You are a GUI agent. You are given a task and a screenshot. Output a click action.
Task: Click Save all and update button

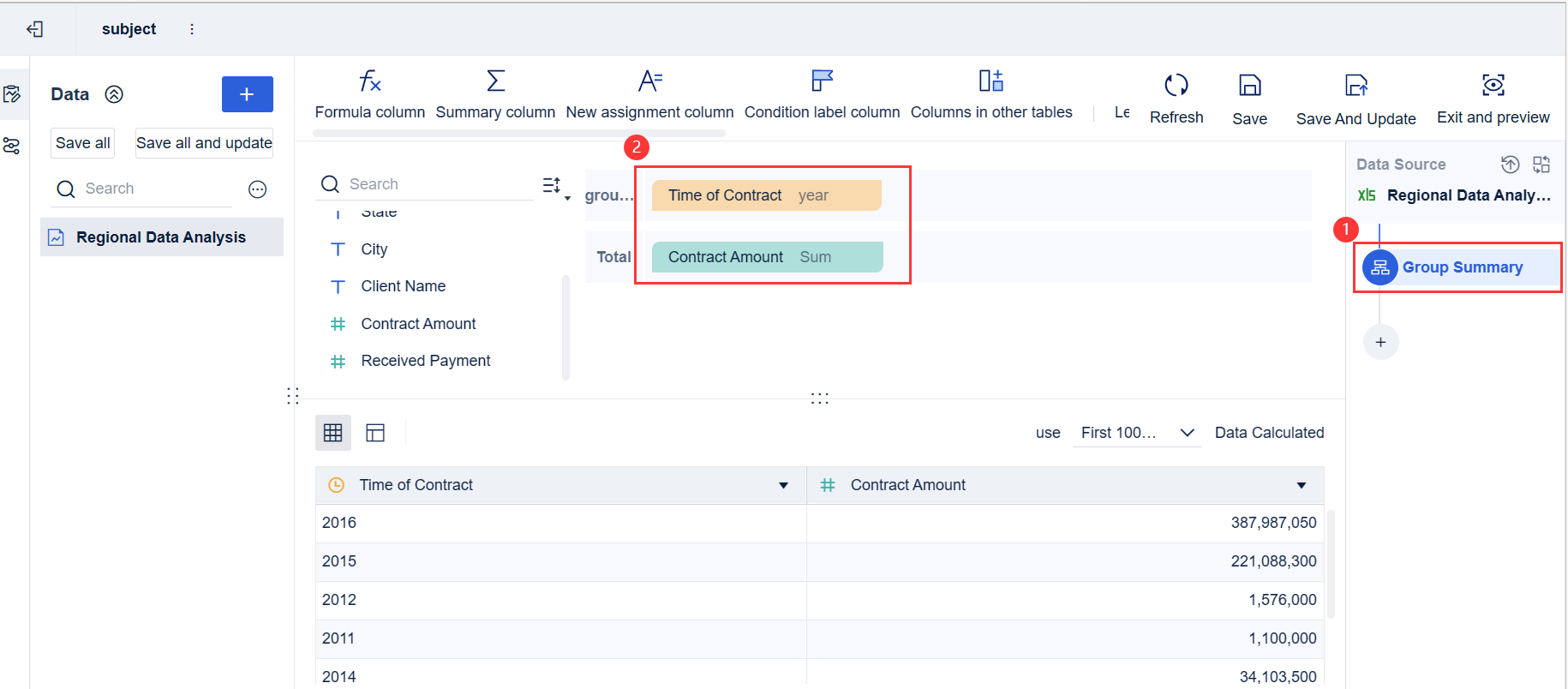point(204,143)
